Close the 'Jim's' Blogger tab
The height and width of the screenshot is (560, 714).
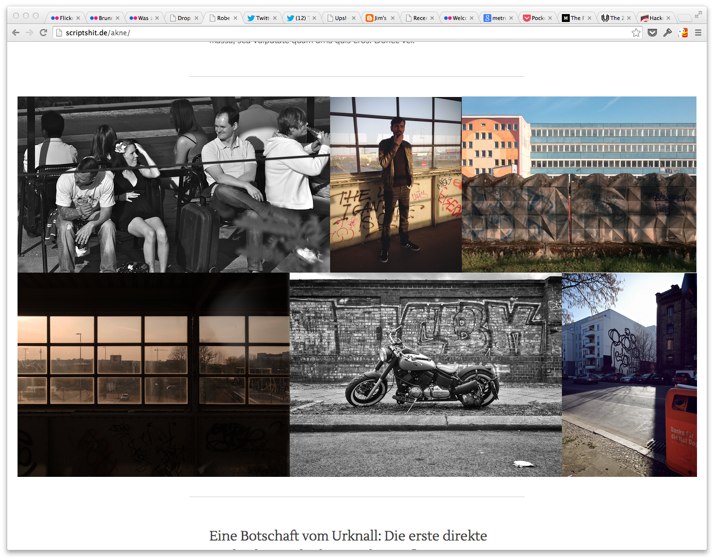(x=393, y=18)
